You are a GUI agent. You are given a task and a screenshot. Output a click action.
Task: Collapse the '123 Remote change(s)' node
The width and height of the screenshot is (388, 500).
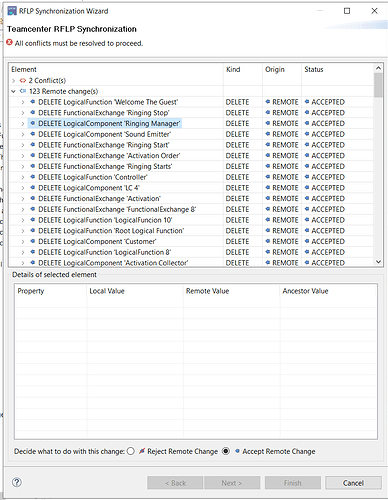tap(14, 91)
